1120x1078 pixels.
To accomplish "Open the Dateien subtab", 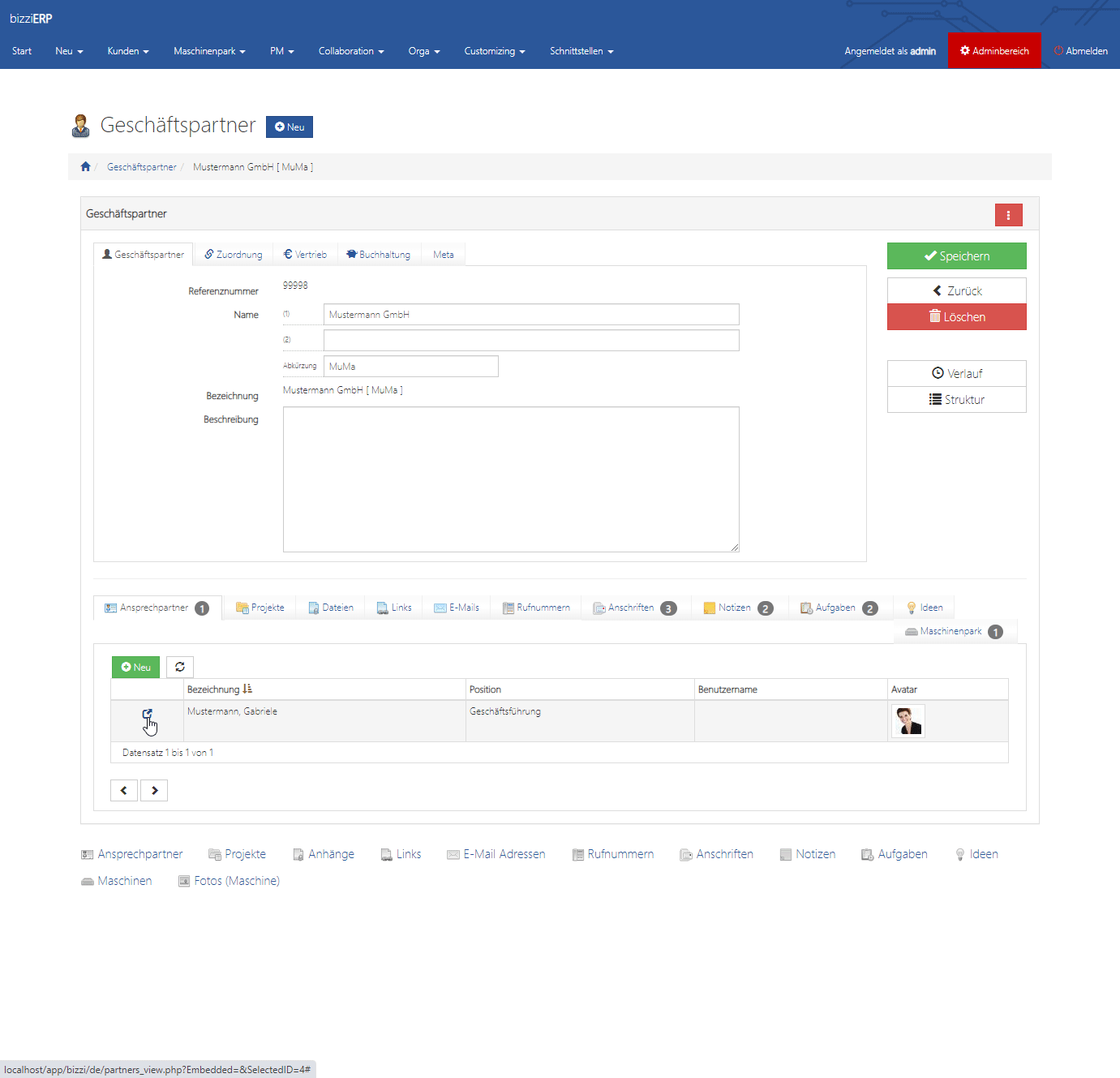I will (x=331, y=608).
